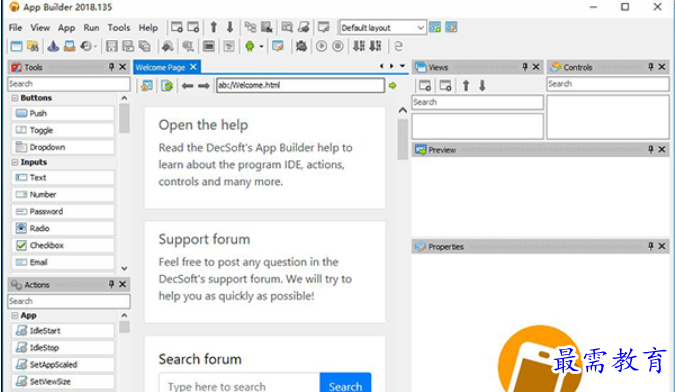The width and height of the screenshot is (675, 392).
Task: Close the Properties panel
Action: (x=662, y=246)
